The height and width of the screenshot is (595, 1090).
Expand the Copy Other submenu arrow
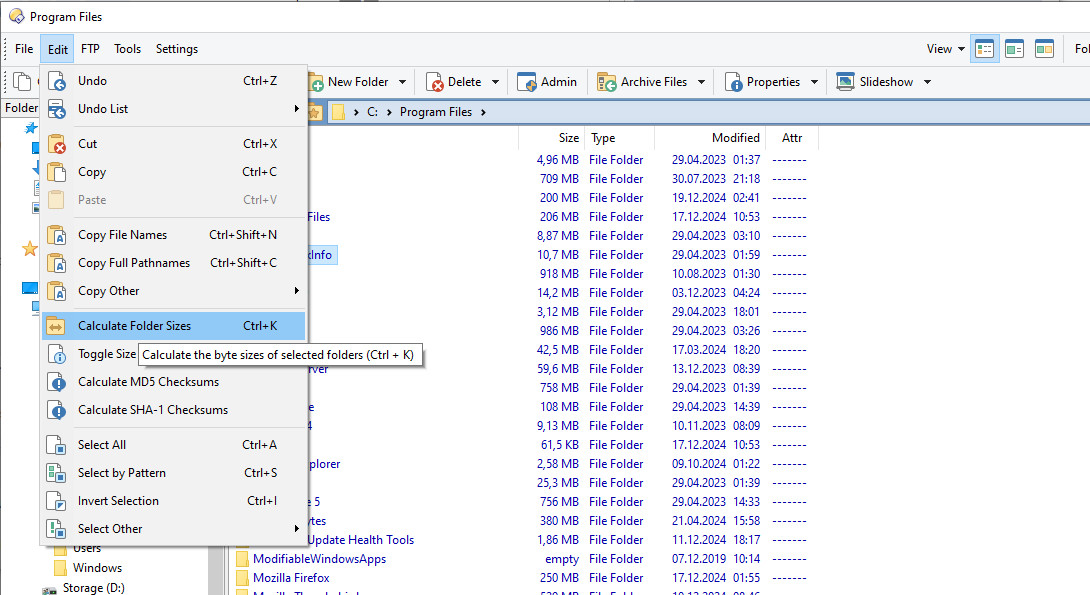click(296, 291)
